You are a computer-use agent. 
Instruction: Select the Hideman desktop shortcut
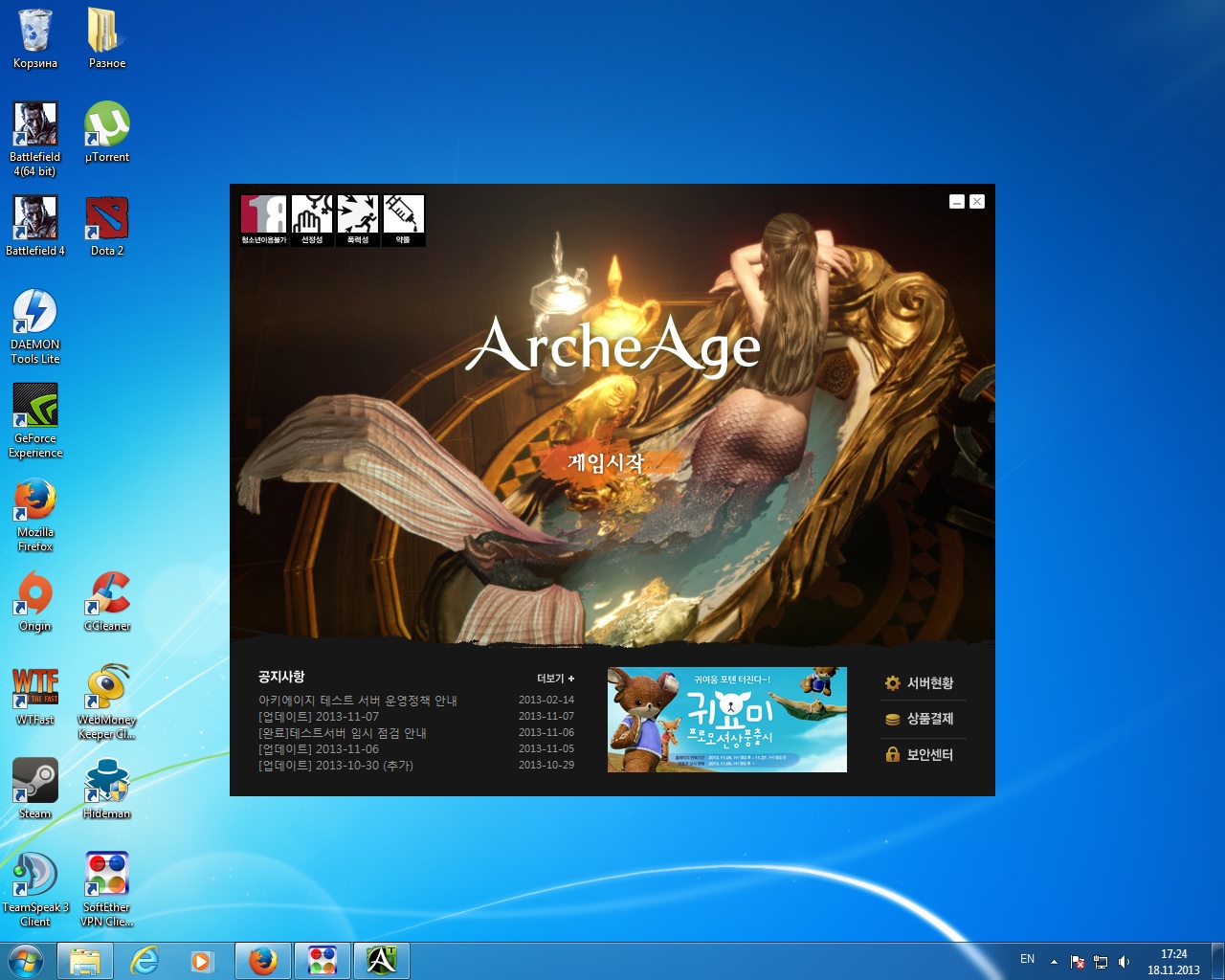point(107,790)
